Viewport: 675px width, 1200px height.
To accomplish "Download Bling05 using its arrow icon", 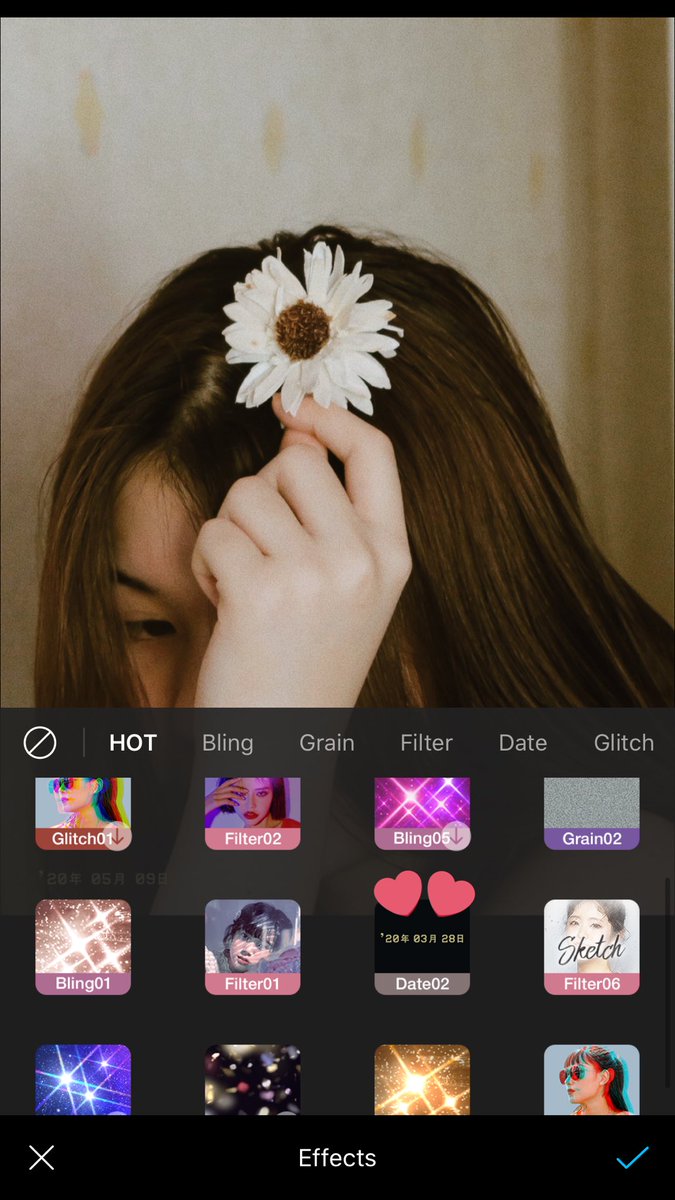I will pyautogui.click(x=457, y=837).
